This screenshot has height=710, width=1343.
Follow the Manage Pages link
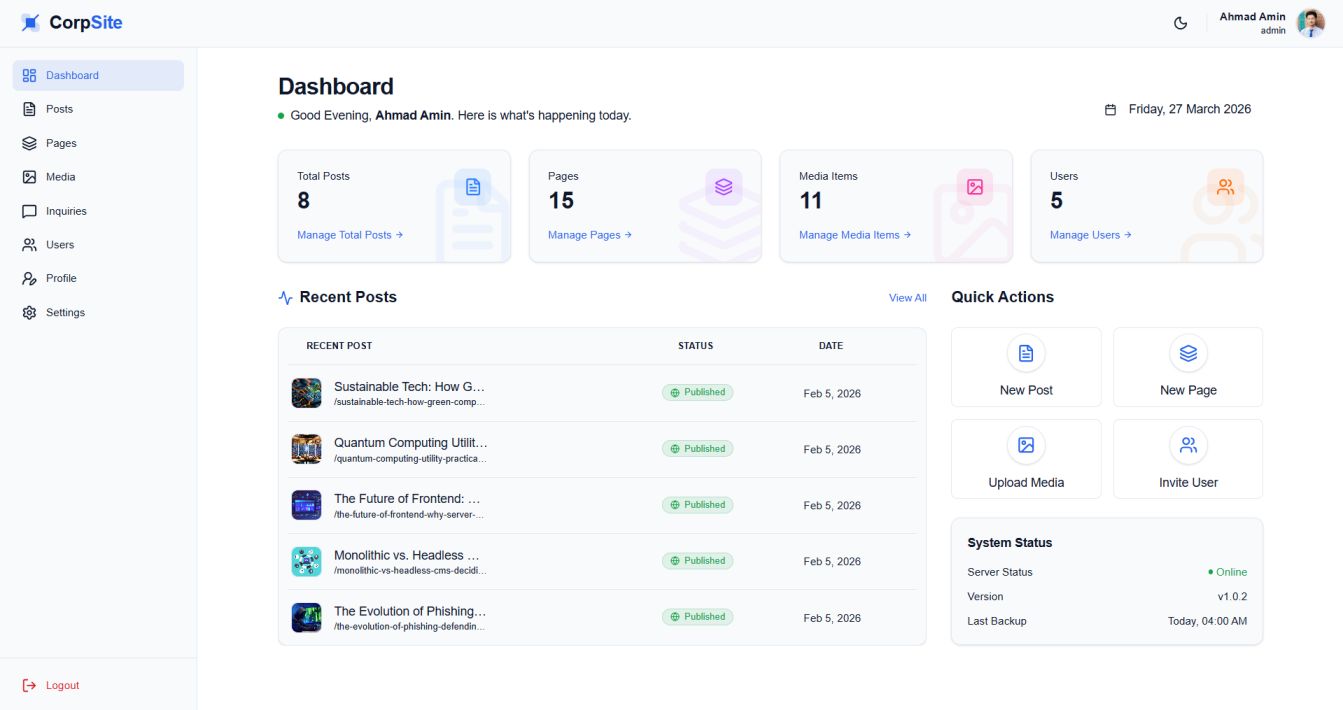pyautogui.click(x=588, y=235)
